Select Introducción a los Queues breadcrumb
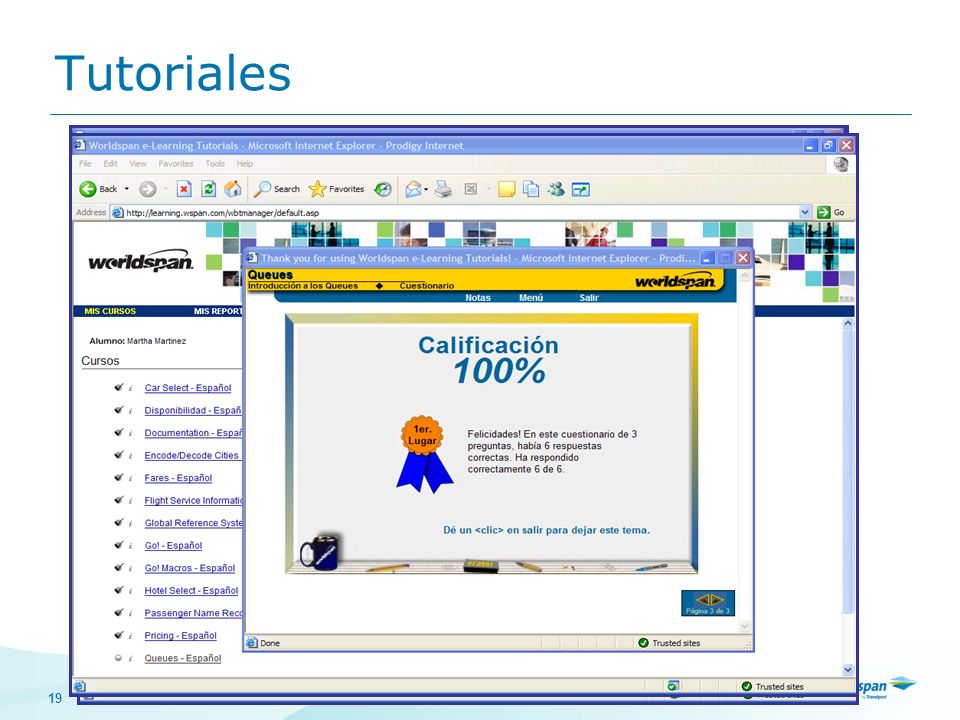Viewport: 960px width, 720px height. 303,286
